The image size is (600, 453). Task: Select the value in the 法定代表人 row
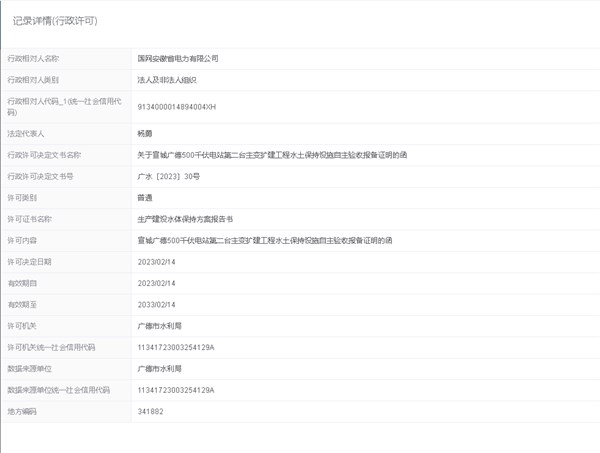point(145,134)
